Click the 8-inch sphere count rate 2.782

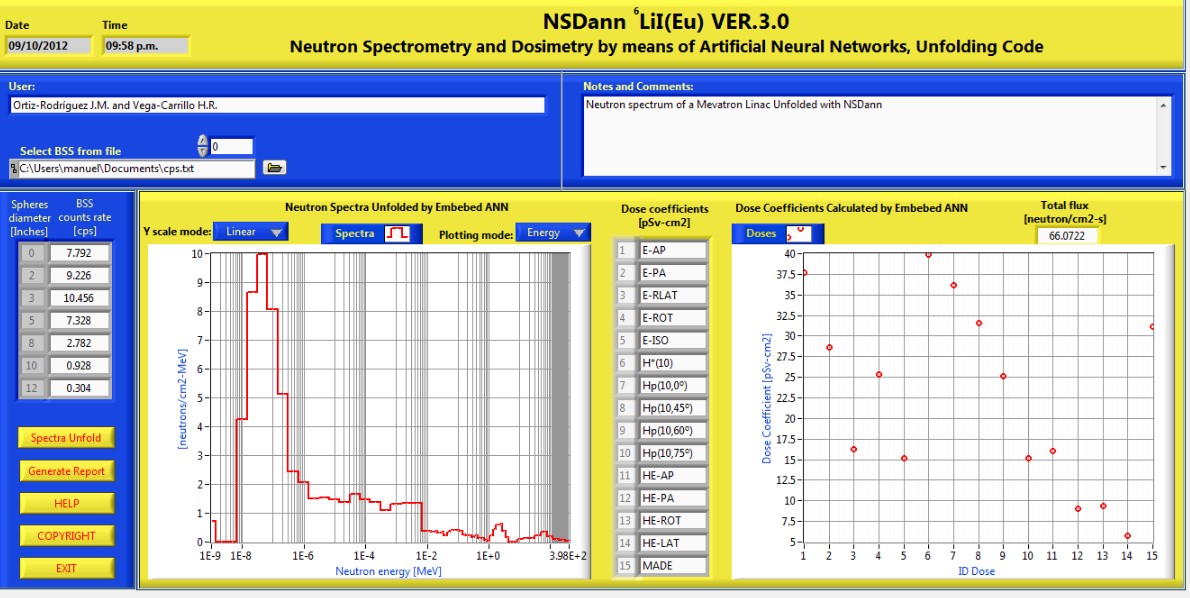[x=80, y=343]
